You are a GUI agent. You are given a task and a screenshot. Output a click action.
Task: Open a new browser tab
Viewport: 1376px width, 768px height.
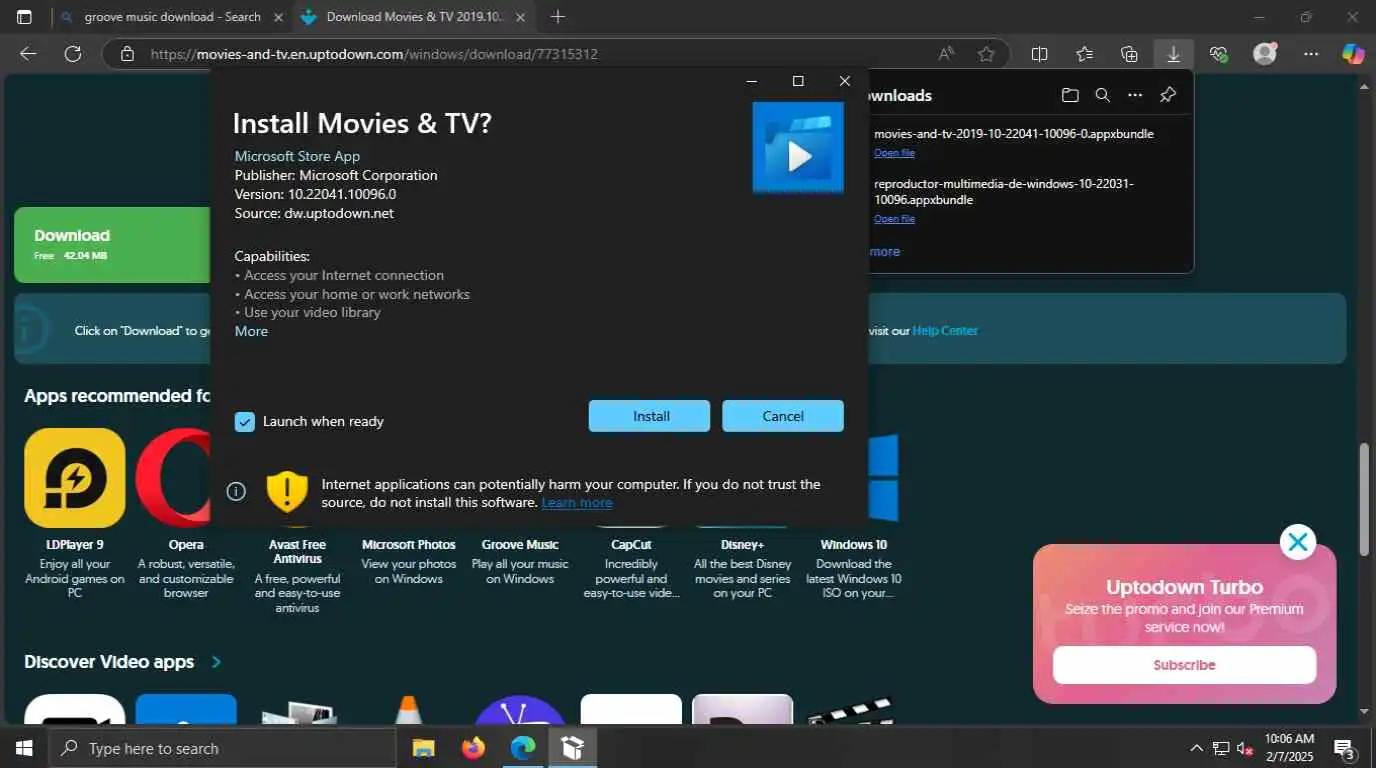tap(558, 17)
